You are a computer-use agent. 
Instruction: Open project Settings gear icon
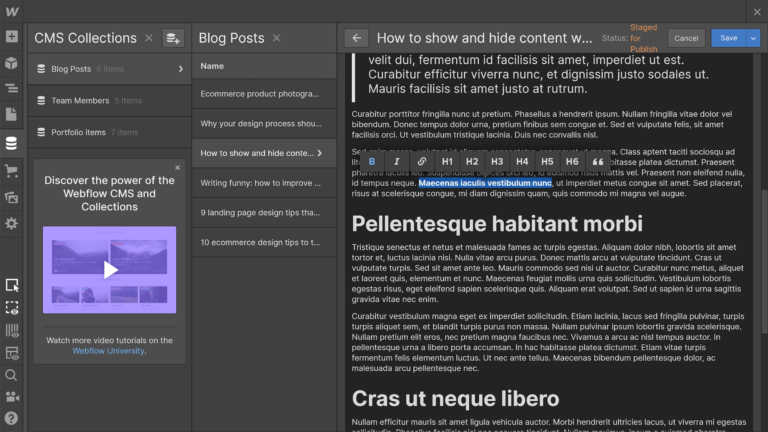(12, 223)
